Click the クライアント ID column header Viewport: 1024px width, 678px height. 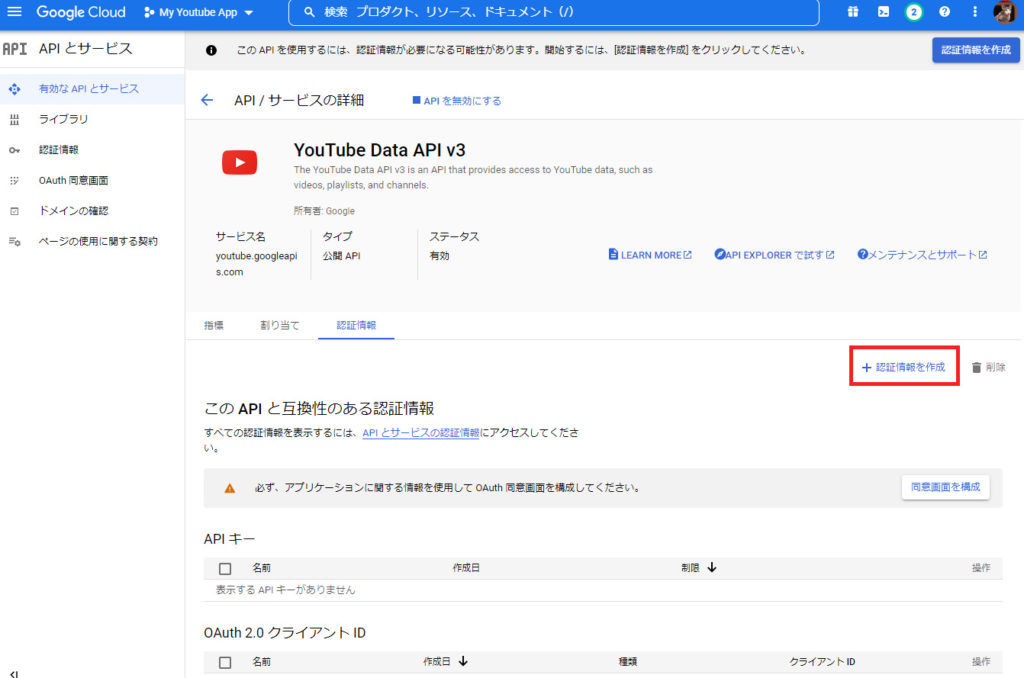click(x=822, y=662)
